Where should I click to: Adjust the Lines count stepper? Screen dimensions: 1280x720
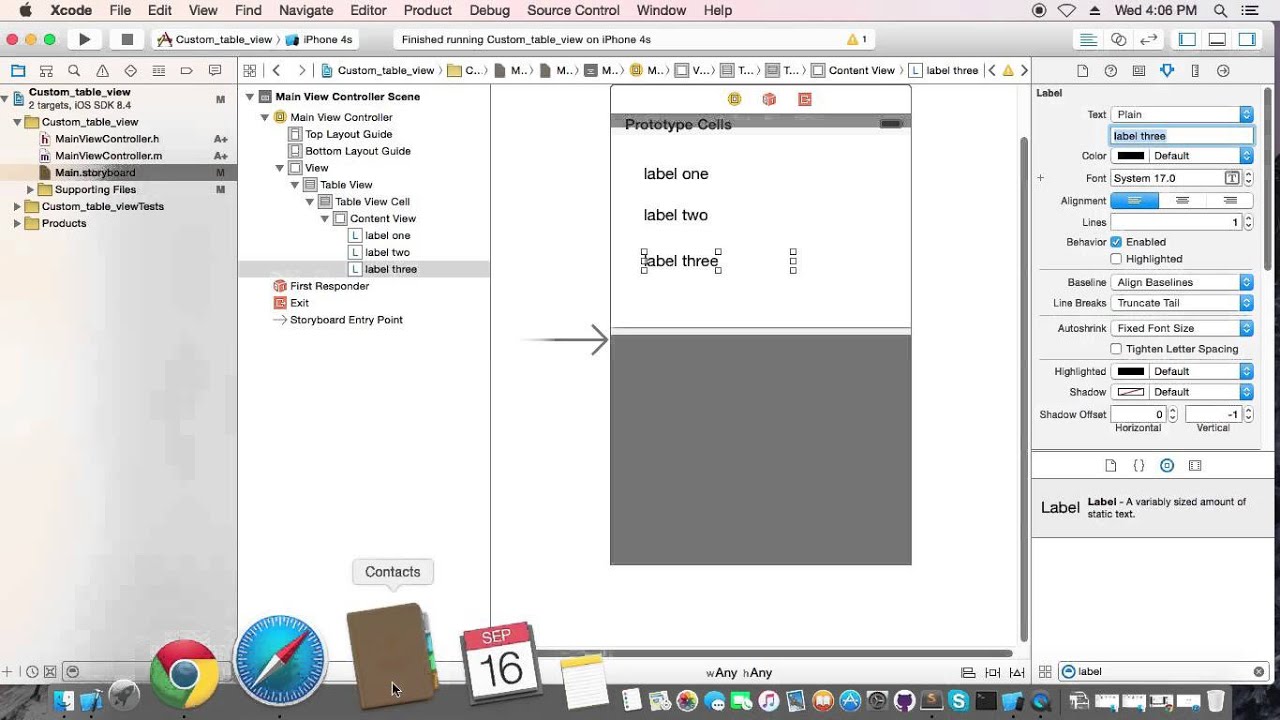point(1247,223)
